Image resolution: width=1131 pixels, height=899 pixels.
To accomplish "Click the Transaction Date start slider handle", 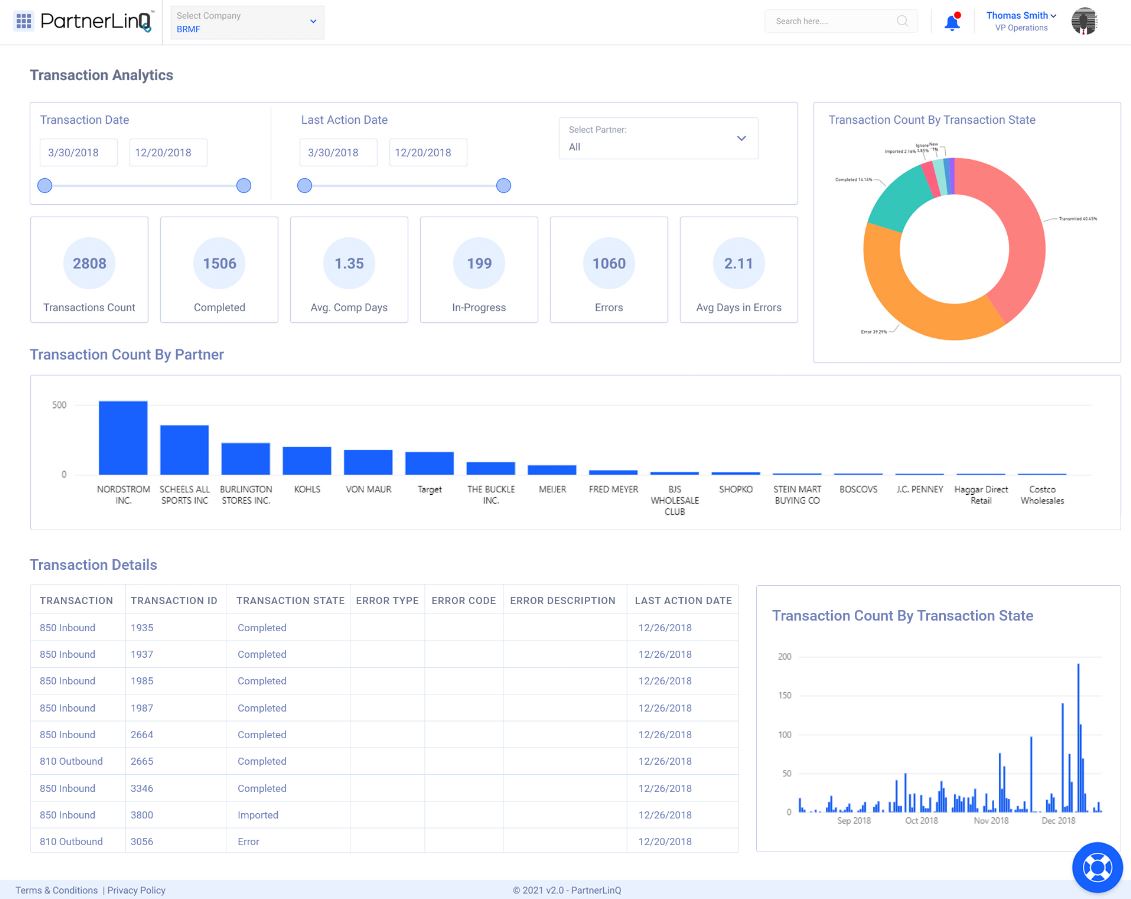I will click(x=44, y=186).
